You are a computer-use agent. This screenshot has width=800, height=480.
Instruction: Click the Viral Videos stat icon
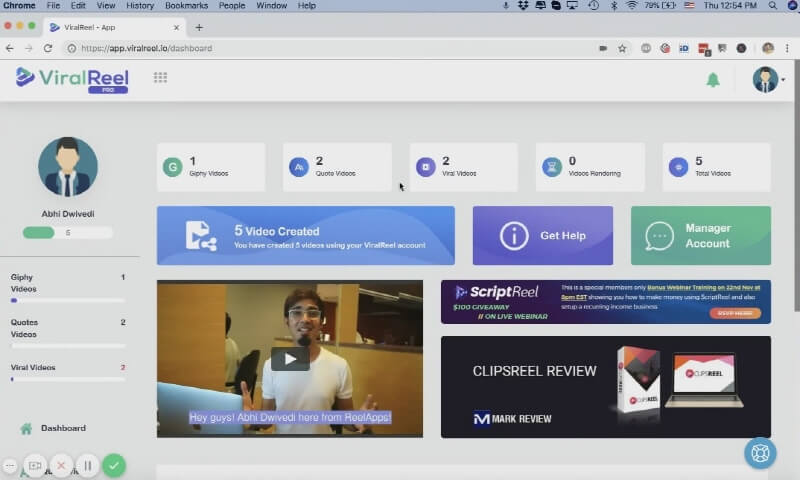click(426, 167)
